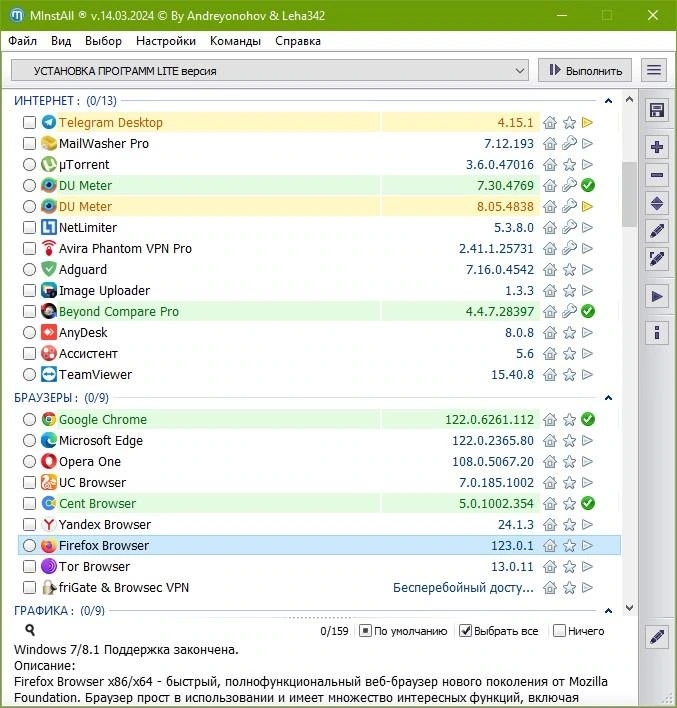677x708 pixels.
Task: Click the star icon in Google Chrome row
Action: (569, 419)
